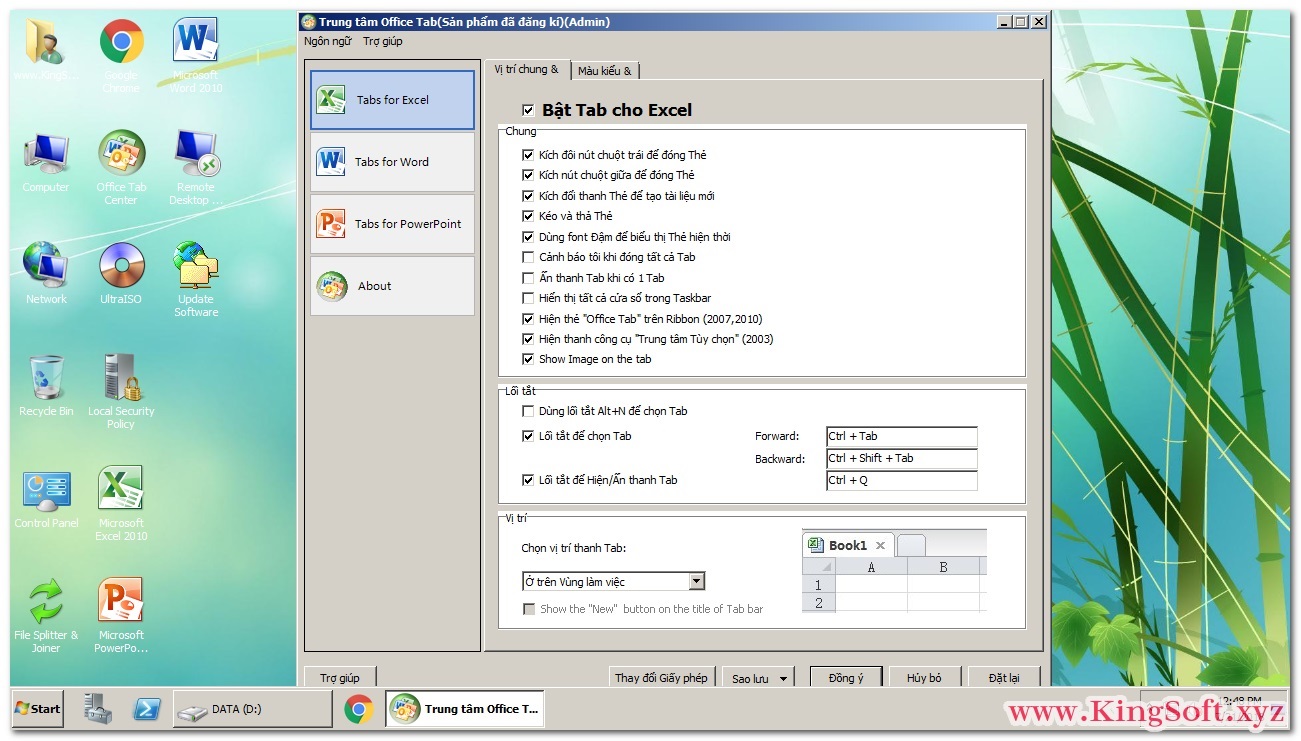Open Chrome from the taskbar
The width and height of the screenshot is (1301, 741).
tap(359, 709)
